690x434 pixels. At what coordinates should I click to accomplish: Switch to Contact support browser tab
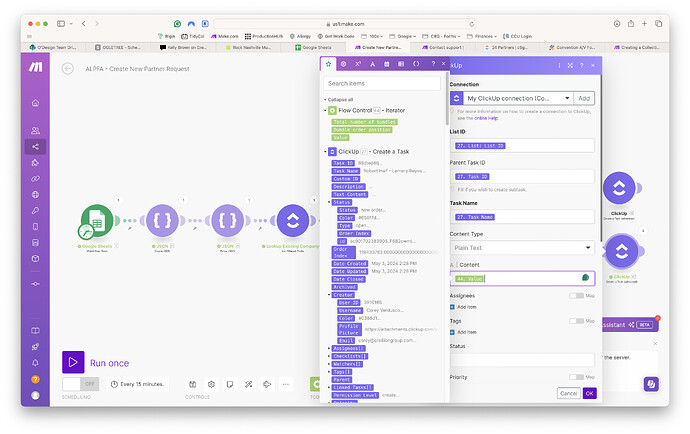pyautogui.click(x=443, y=47)
